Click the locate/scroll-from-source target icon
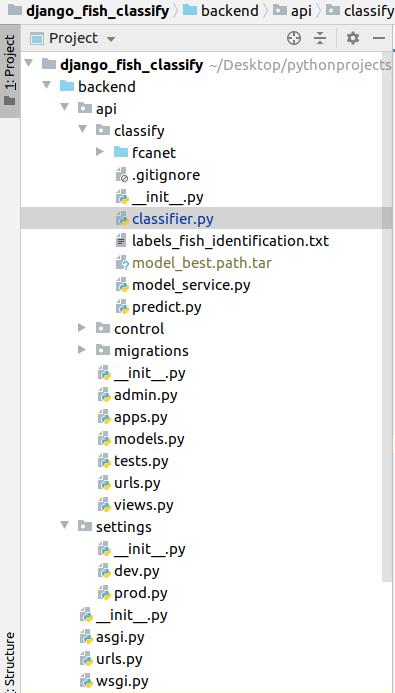 294,38
